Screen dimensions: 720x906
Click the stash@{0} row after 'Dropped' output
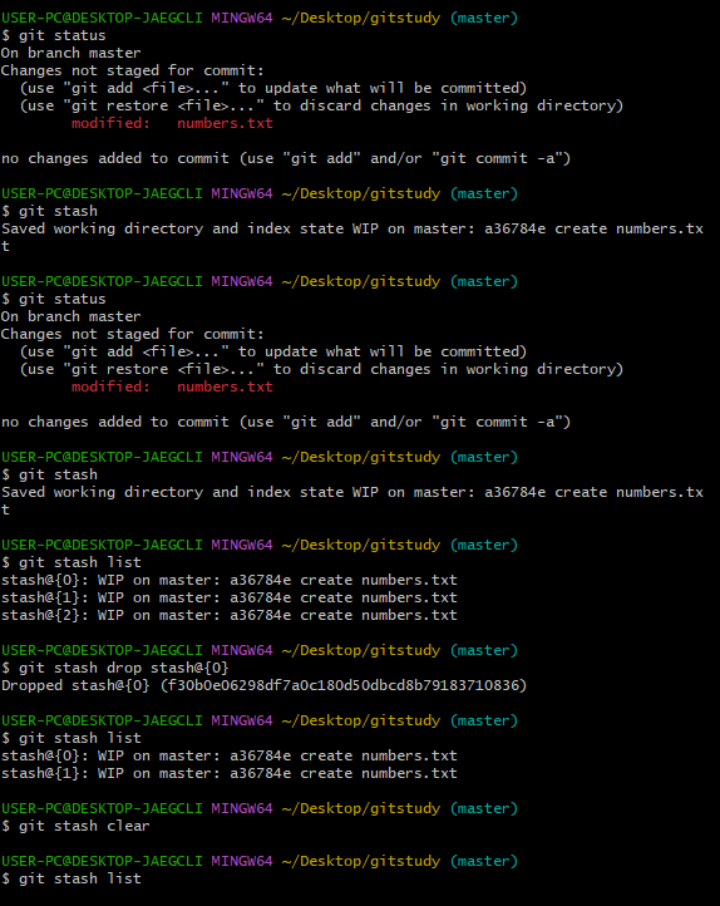[x=229, y=756]
